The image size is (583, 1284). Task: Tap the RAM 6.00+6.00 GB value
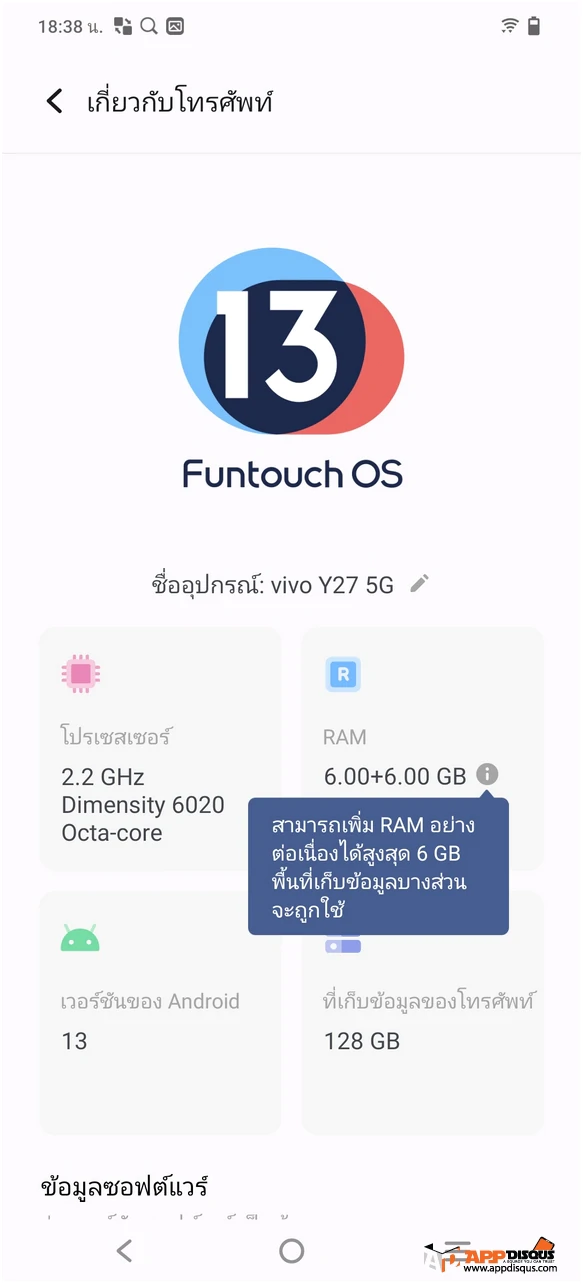395,776
